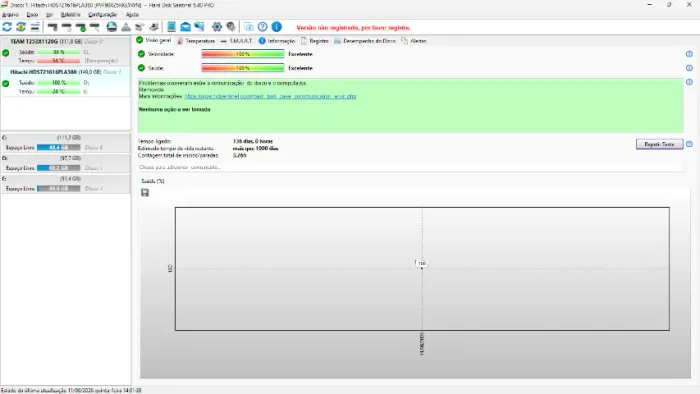Click the 100 data point on the health chart

[x=421, y=264]
